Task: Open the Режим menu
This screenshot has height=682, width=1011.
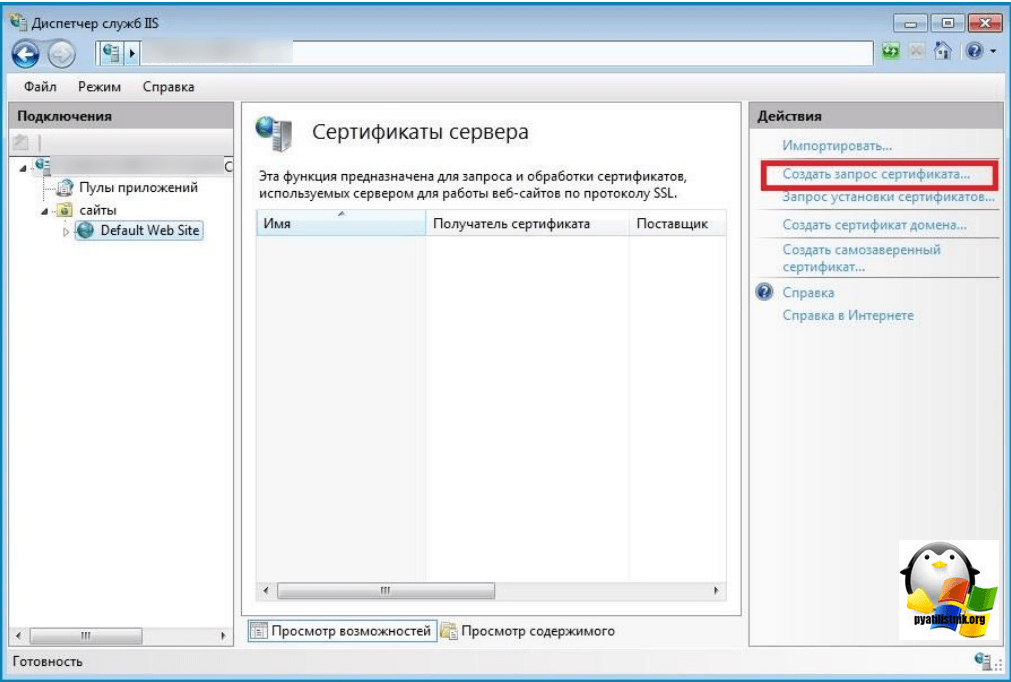Action: tap(99, 88)
